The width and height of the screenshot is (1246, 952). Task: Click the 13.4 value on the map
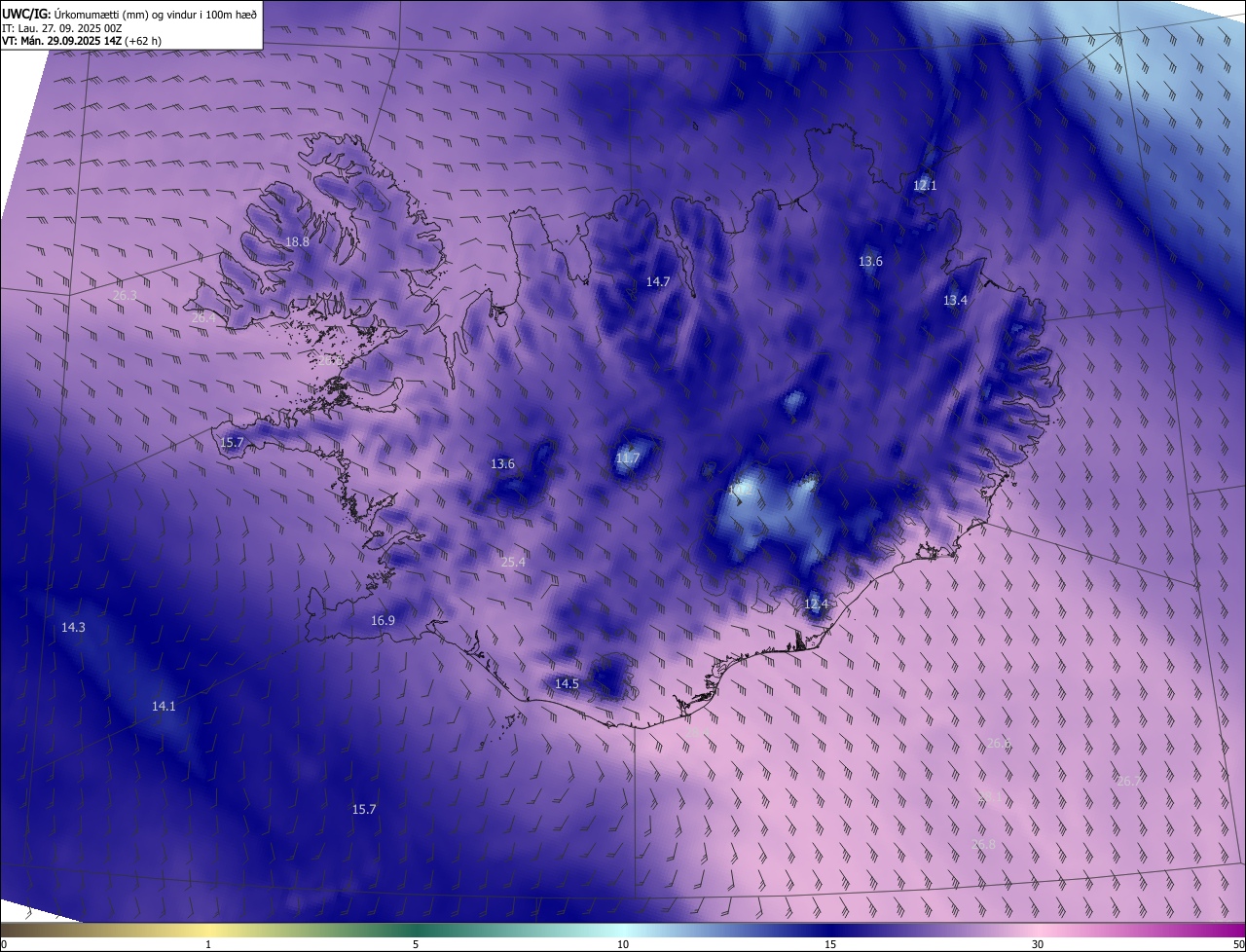tap(955, 300)
